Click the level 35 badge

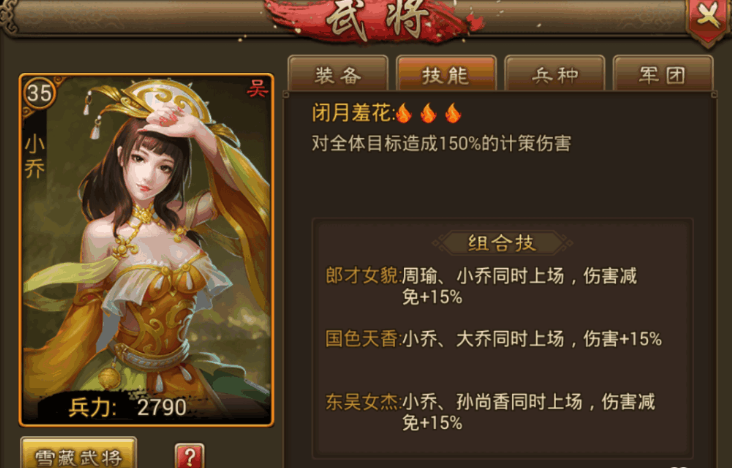click(x=39, y=93)
